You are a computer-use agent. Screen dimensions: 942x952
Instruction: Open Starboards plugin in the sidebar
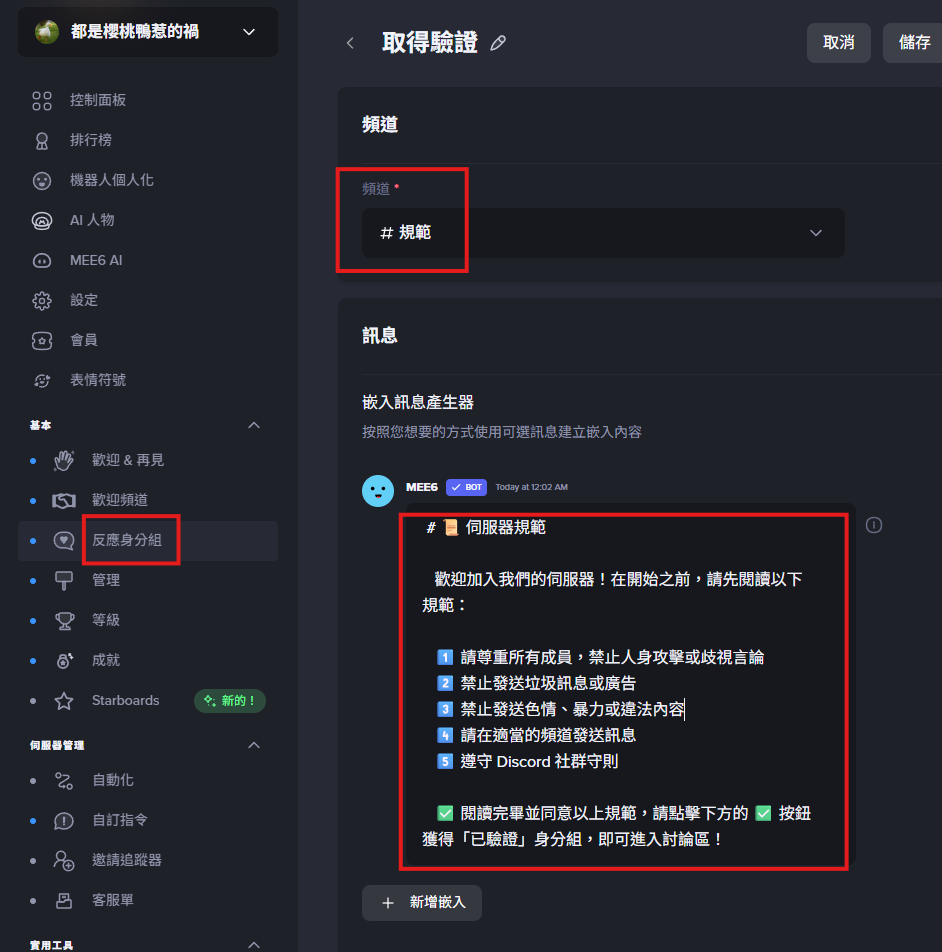point(125,700)
